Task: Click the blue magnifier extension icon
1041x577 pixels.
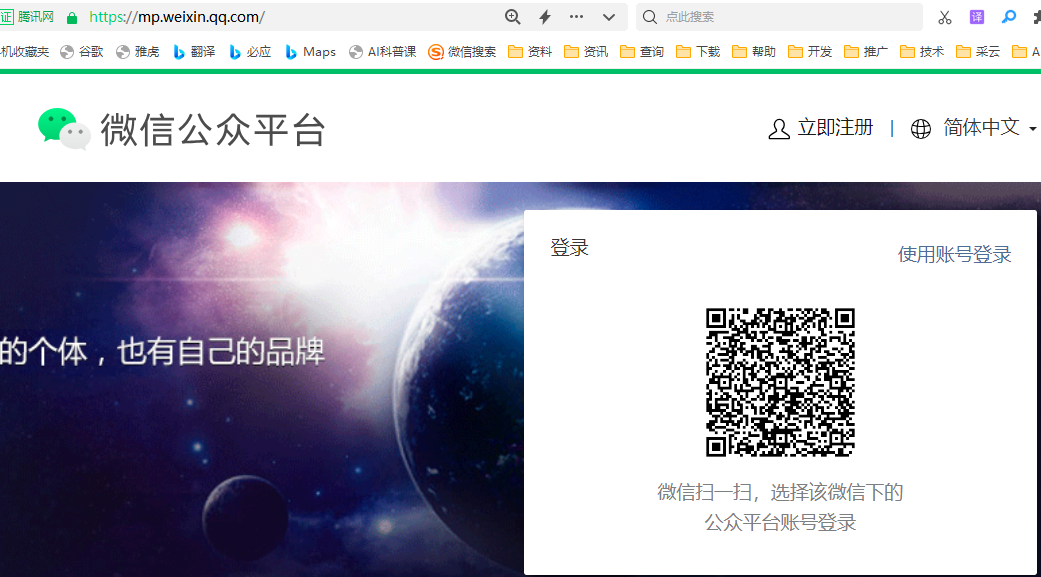Action: coord(1008,17)
